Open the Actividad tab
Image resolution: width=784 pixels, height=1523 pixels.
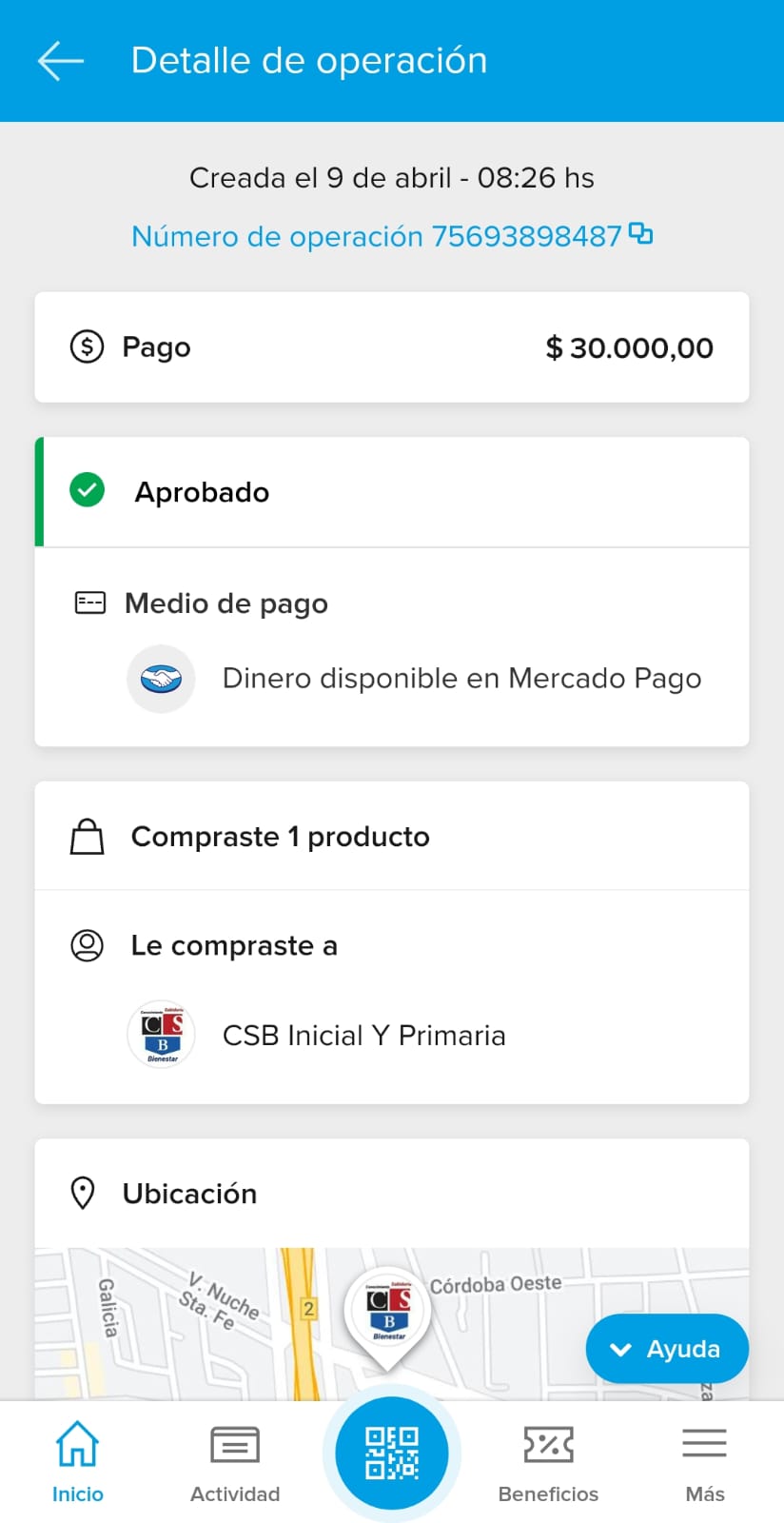point(235,1462)
